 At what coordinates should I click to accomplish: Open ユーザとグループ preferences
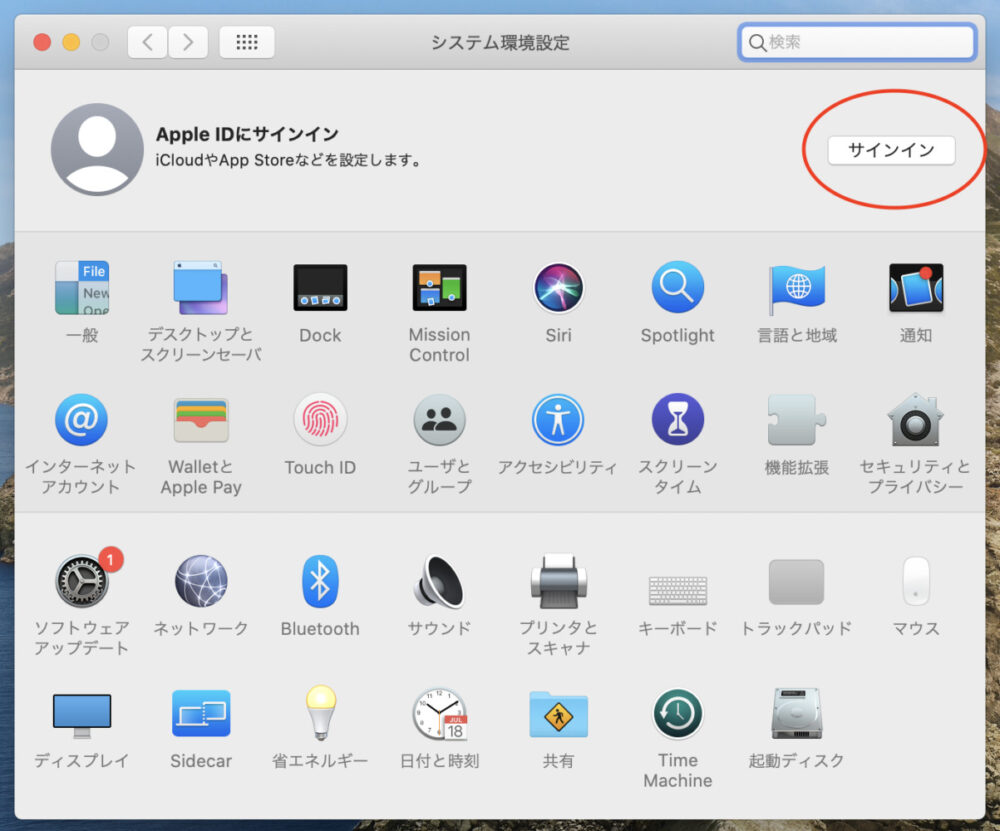[x=439, y=420]
